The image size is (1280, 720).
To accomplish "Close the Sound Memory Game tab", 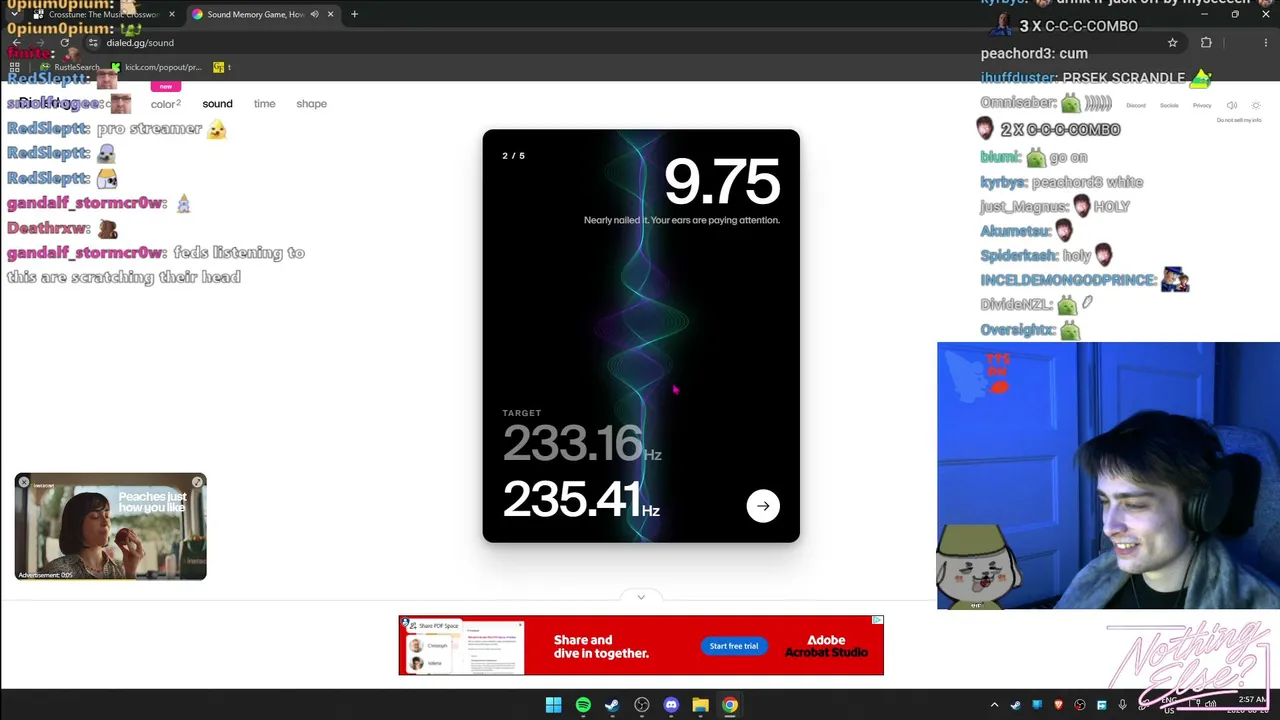I will [330, 15].
